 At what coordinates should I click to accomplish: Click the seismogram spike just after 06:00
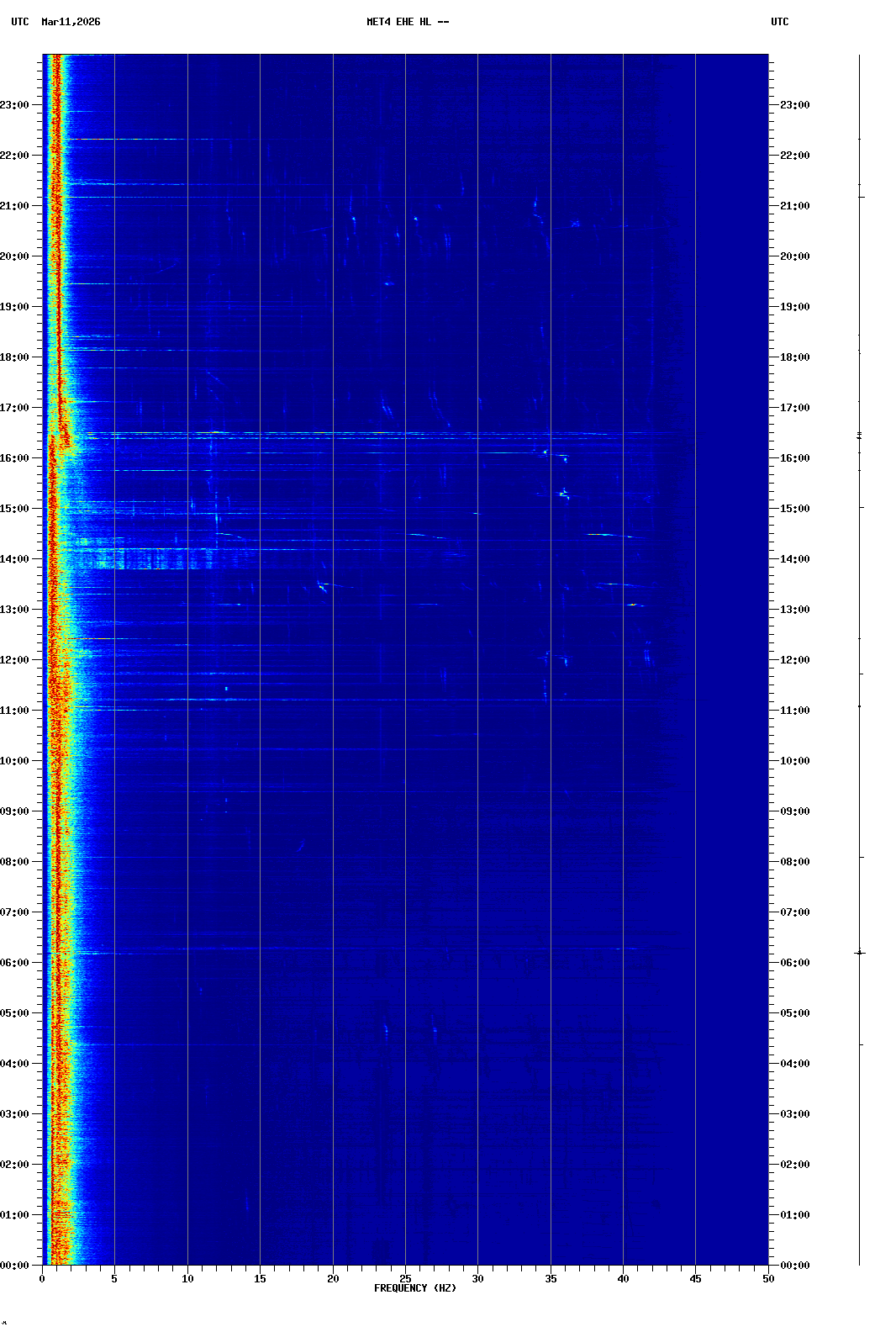(859, 953)
